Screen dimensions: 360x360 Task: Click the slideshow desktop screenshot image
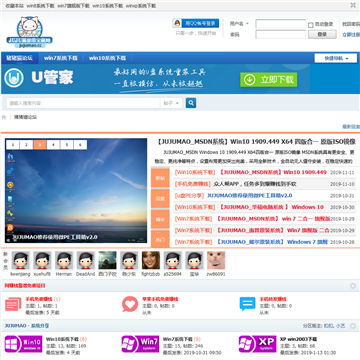76,191
